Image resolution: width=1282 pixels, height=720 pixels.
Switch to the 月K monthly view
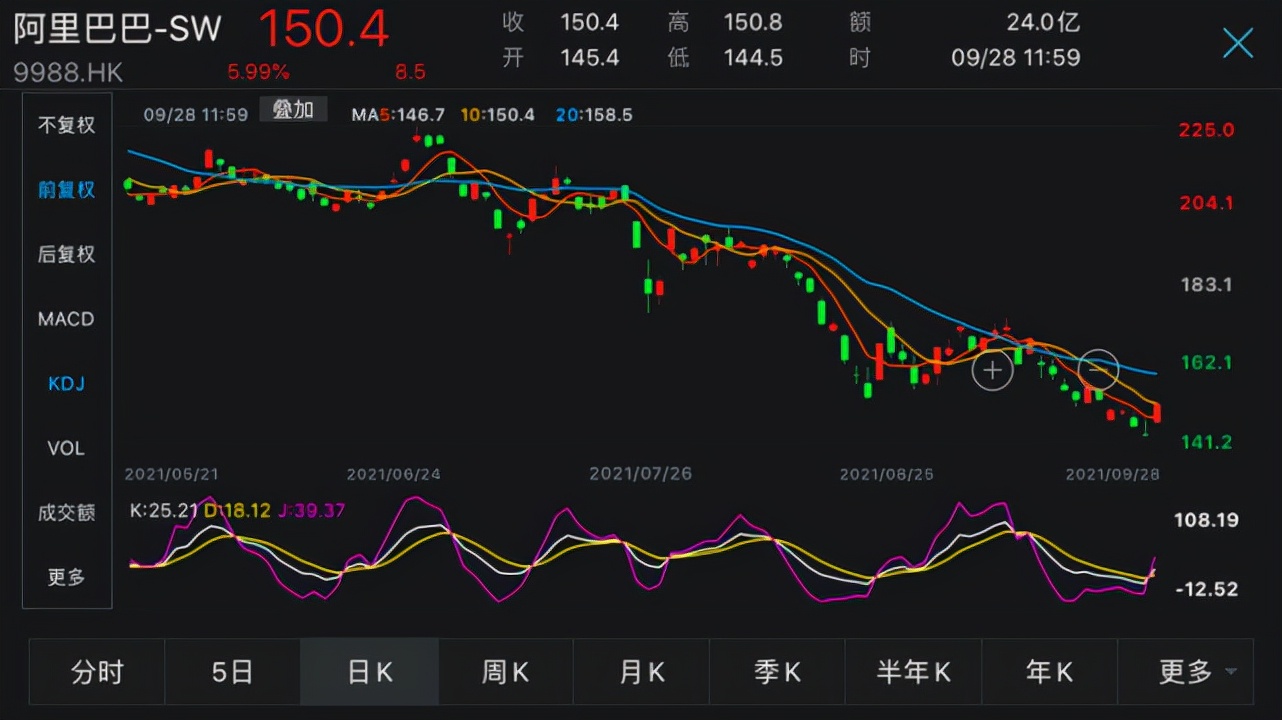tap(641, 672)
